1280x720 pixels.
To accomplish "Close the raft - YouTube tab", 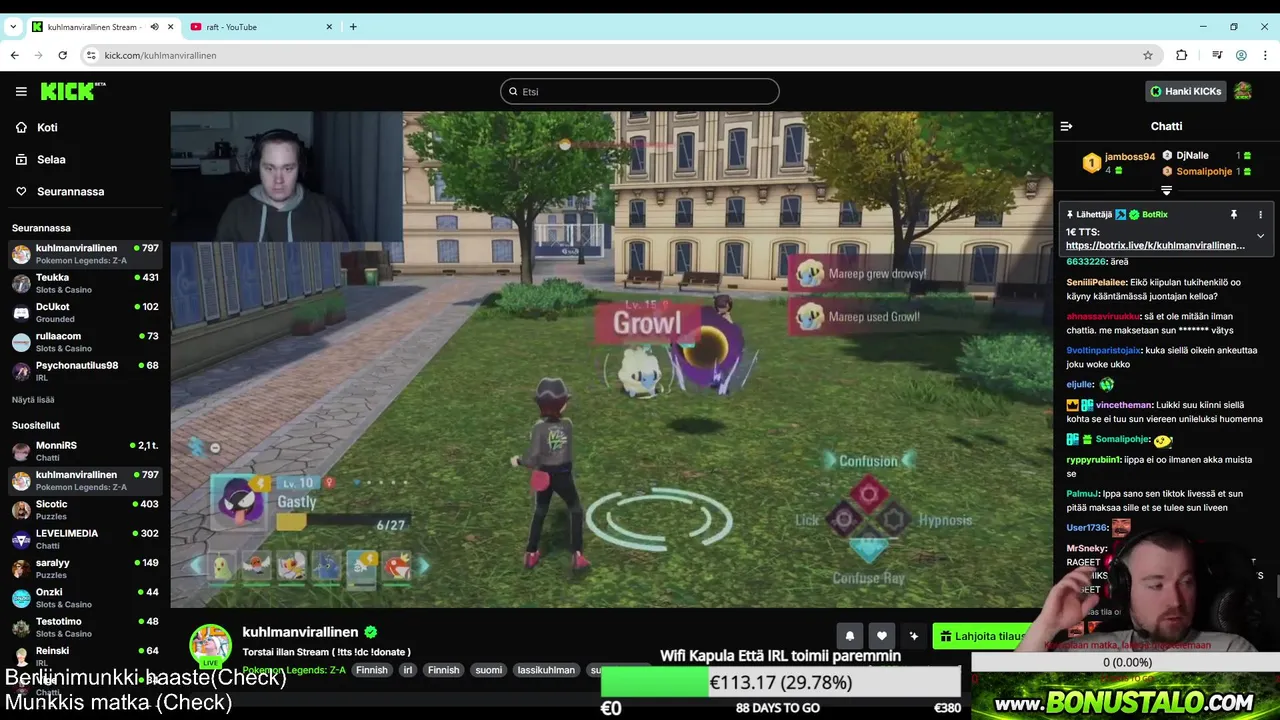I will point(329,27).
